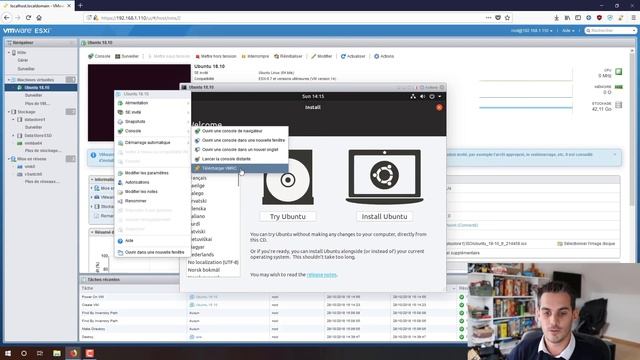Click Ubuntu volume speaker icon
Image resolution: width=640 pixels, height=360 pixels.
coord(422,96)
